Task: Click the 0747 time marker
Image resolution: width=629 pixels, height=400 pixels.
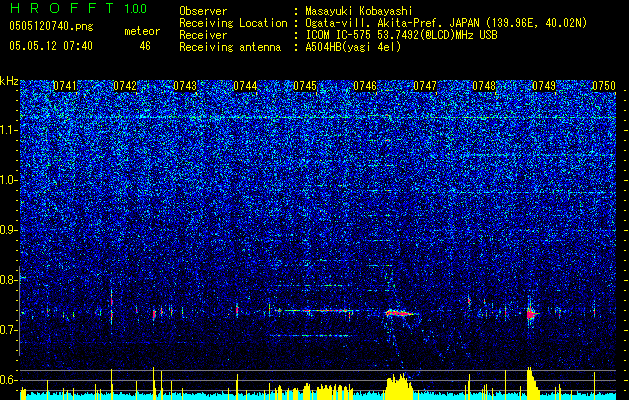Action: [x=425, y=86]
